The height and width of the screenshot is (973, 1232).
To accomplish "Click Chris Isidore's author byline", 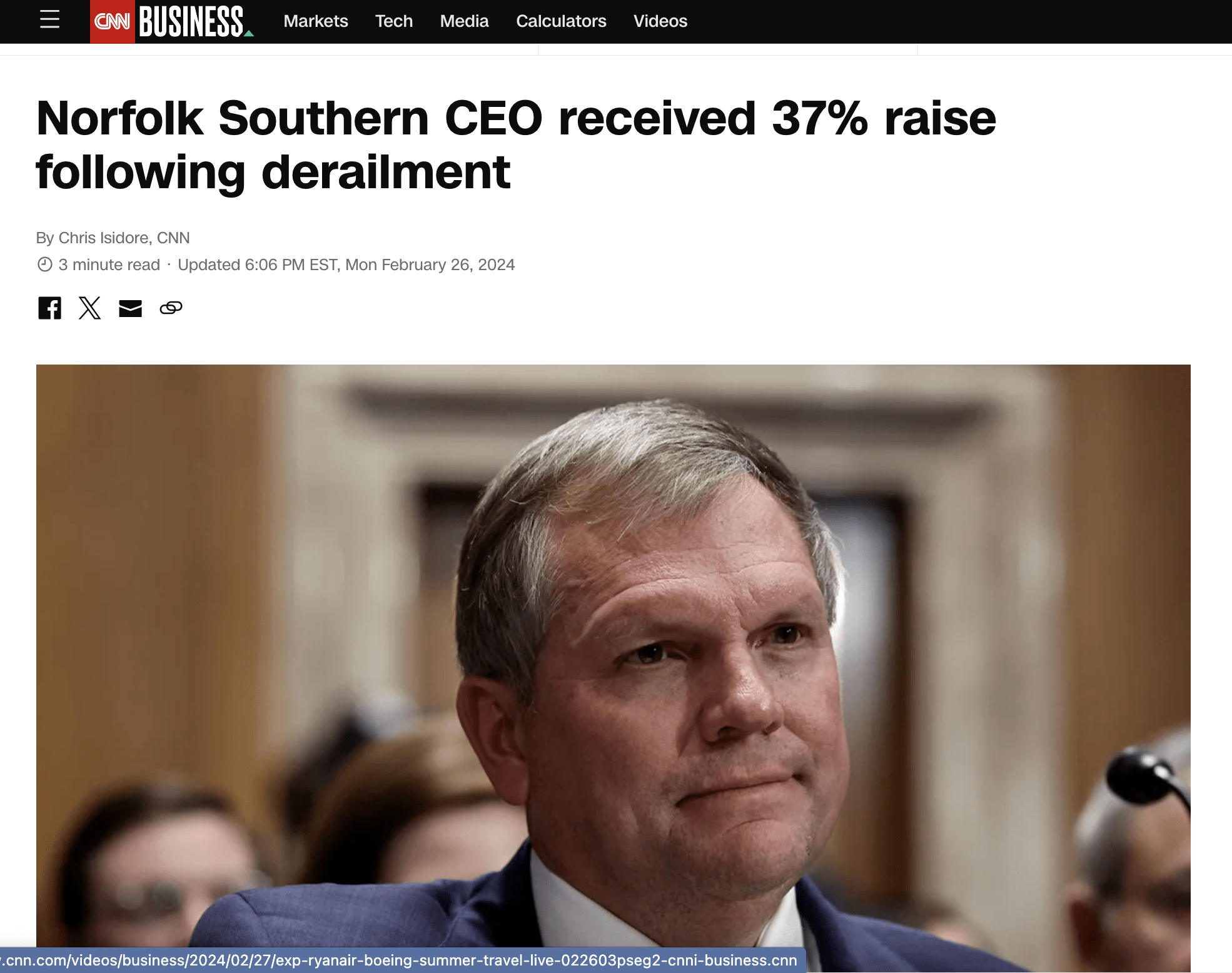I will 113,238.
